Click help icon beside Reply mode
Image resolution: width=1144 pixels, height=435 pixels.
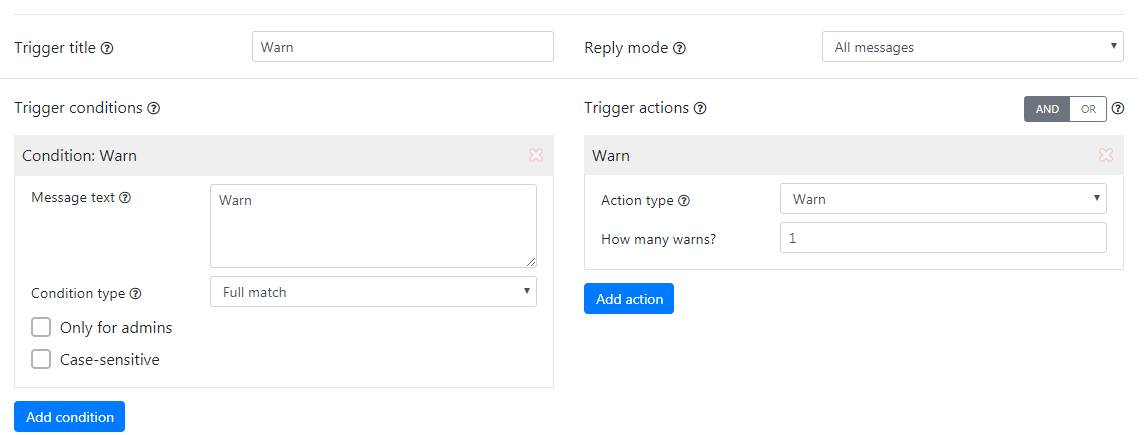pyautogui.click(x=679, y=48)
